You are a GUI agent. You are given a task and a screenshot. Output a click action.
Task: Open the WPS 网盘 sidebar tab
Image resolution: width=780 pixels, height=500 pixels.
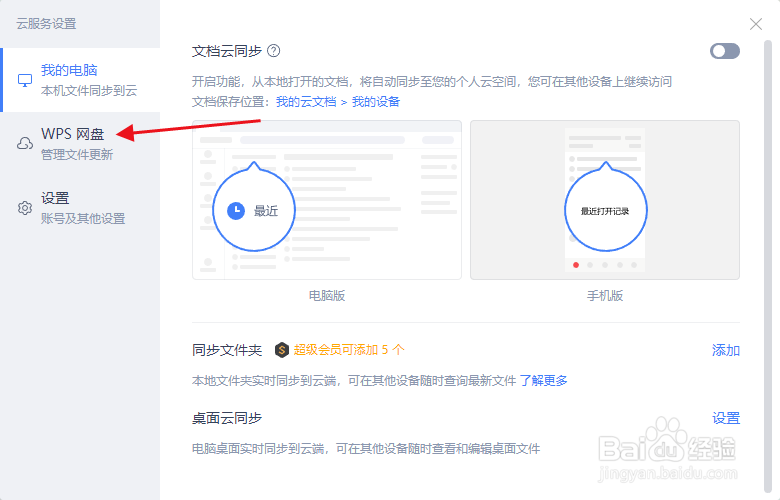click(80, 144)
